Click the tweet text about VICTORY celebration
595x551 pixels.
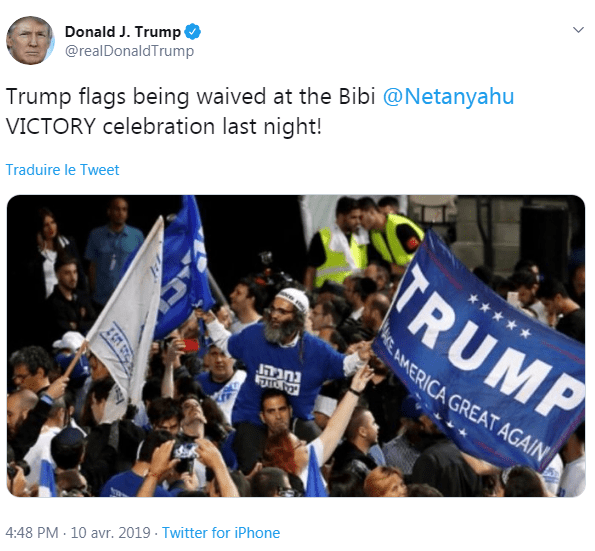click(x=260, y=111)
